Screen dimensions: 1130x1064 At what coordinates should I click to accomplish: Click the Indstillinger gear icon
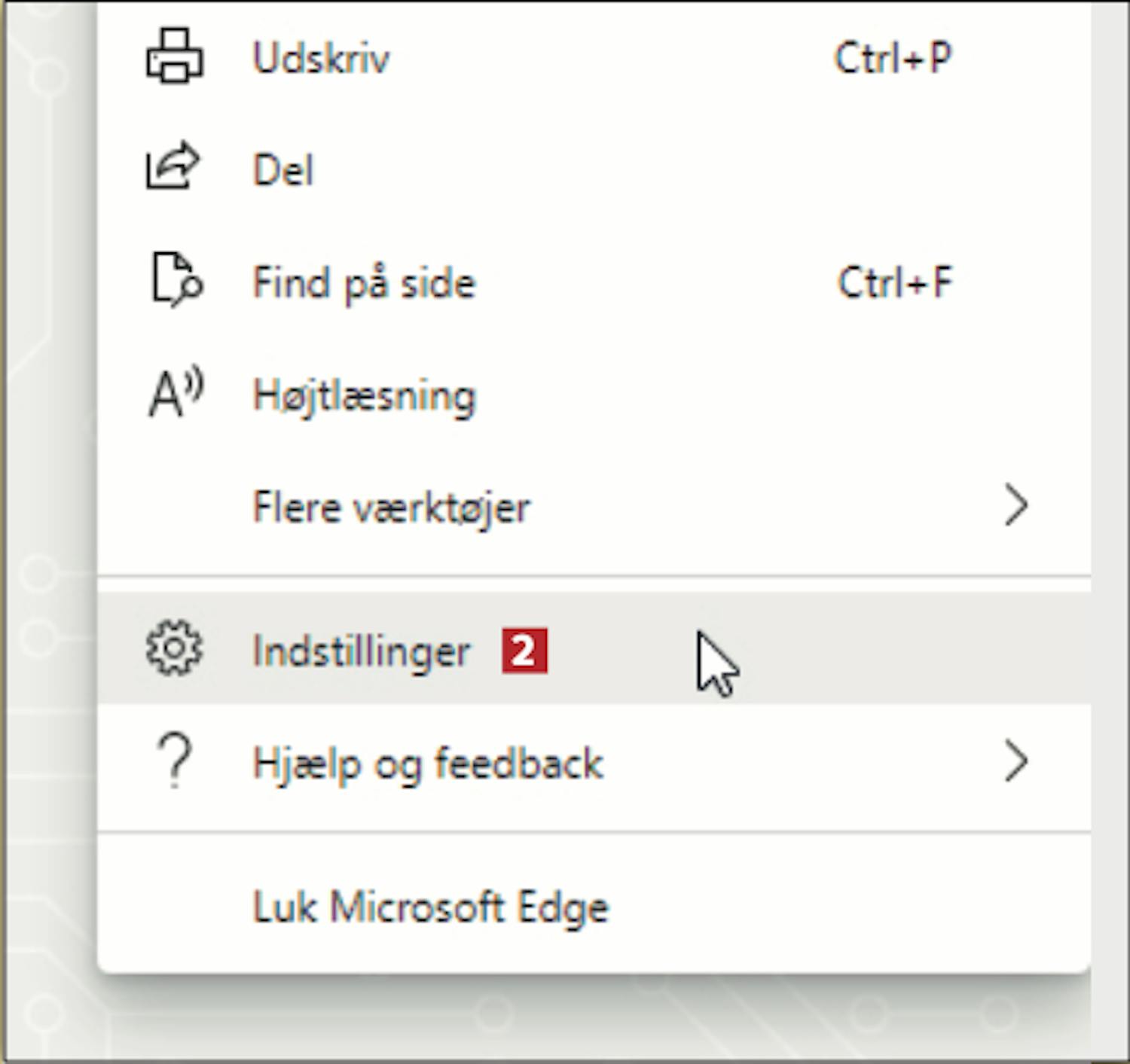174,648
